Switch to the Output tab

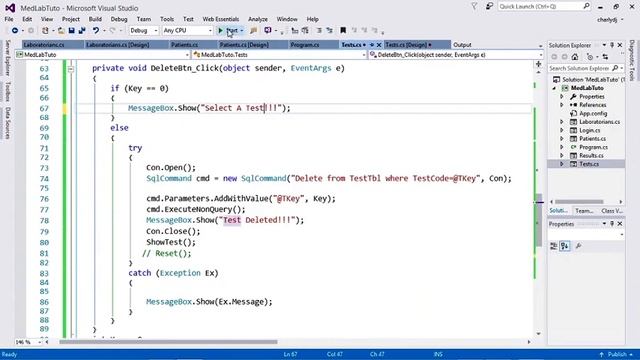pos(462,45)
